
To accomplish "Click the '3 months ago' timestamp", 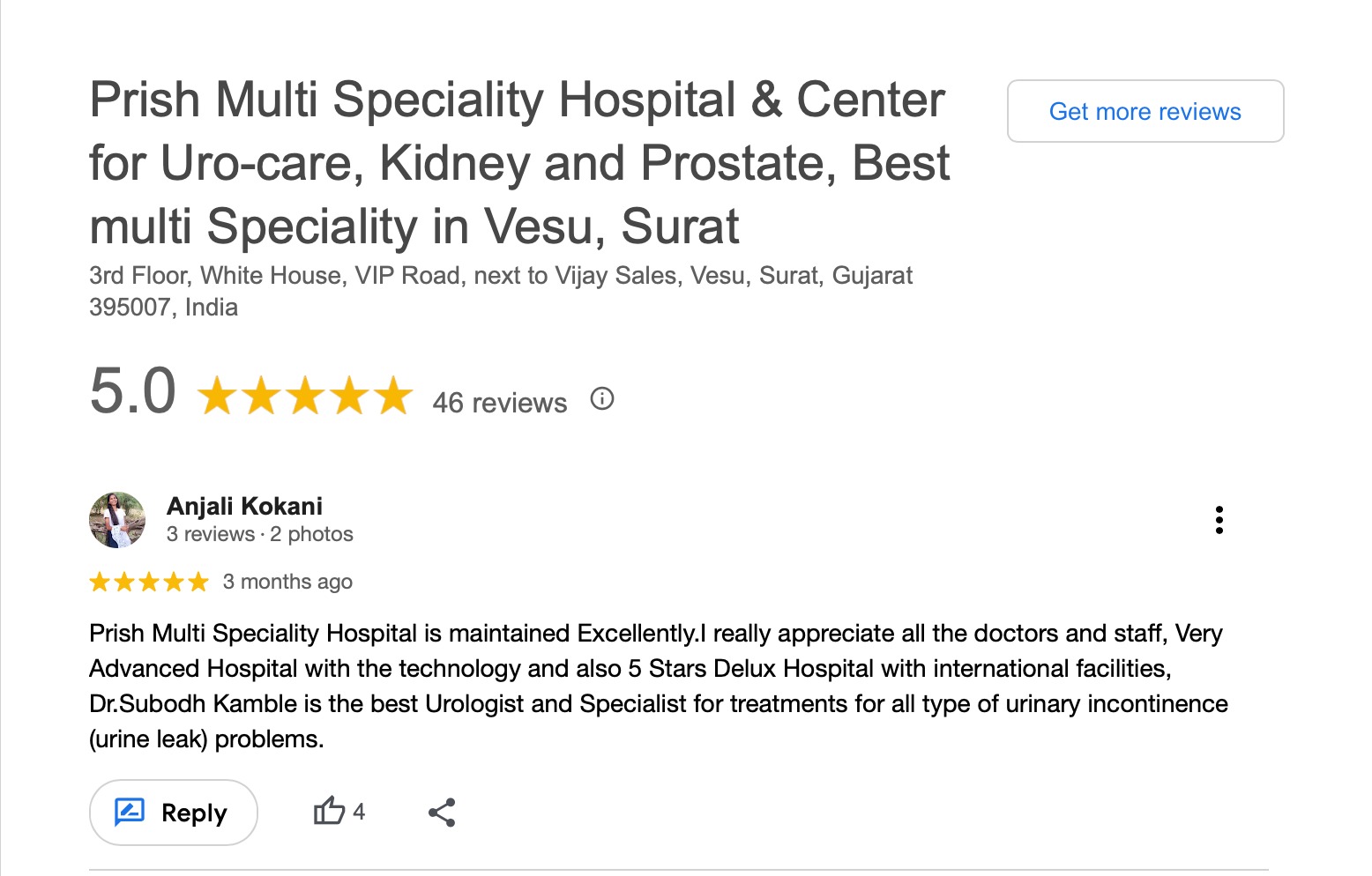I will 287,582.
